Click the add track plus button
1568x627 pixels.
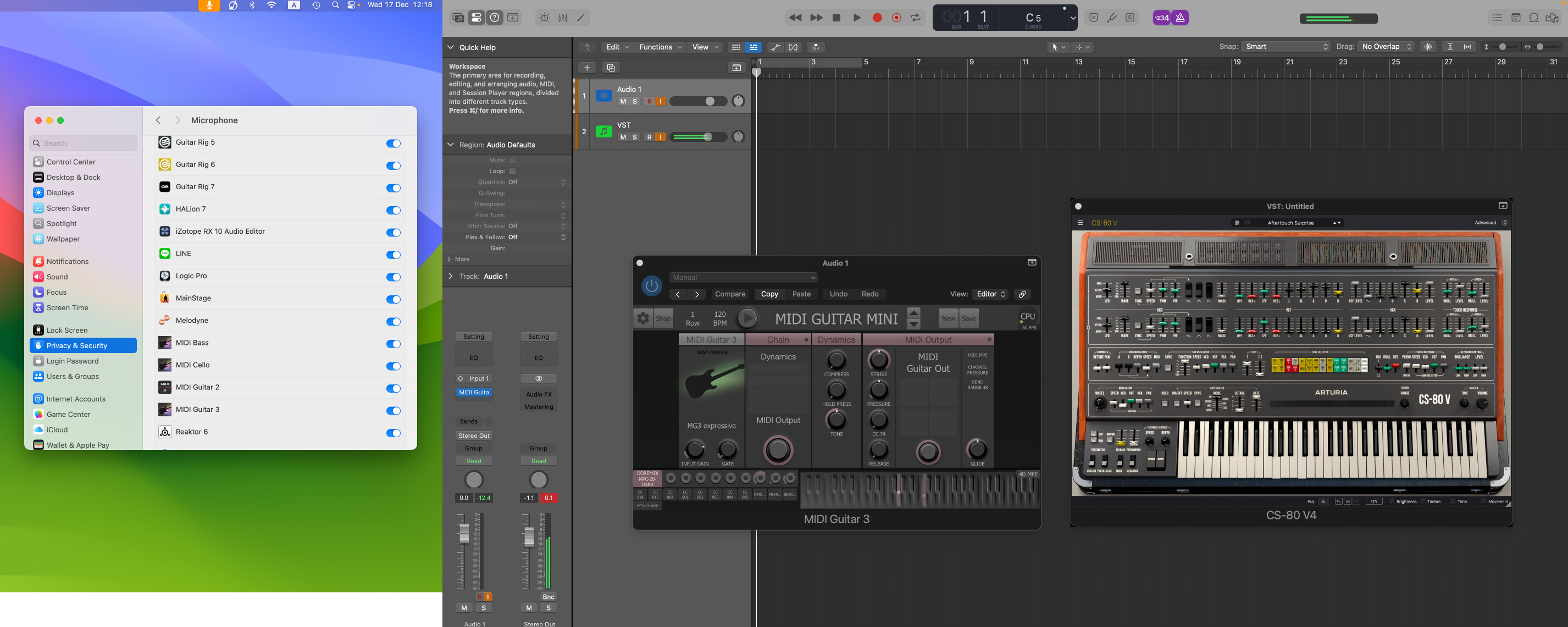(587, 68)
